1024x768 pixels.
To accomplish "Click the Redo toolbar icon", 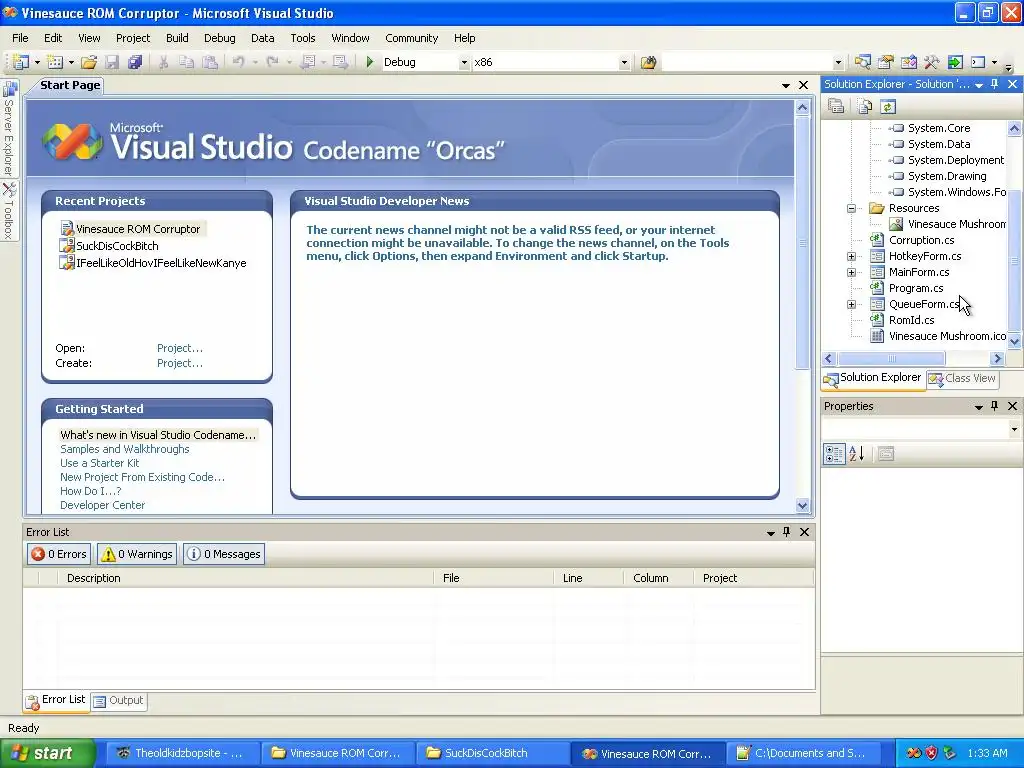I will [x=272, y=62].
